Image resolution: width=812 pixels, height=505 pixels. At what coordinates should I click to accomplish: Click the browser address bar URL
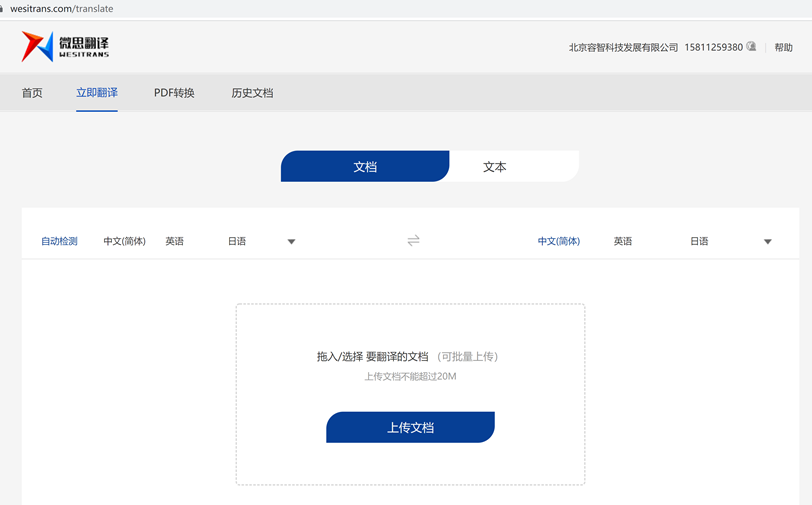pyautogui.click(x=62, y=8)
